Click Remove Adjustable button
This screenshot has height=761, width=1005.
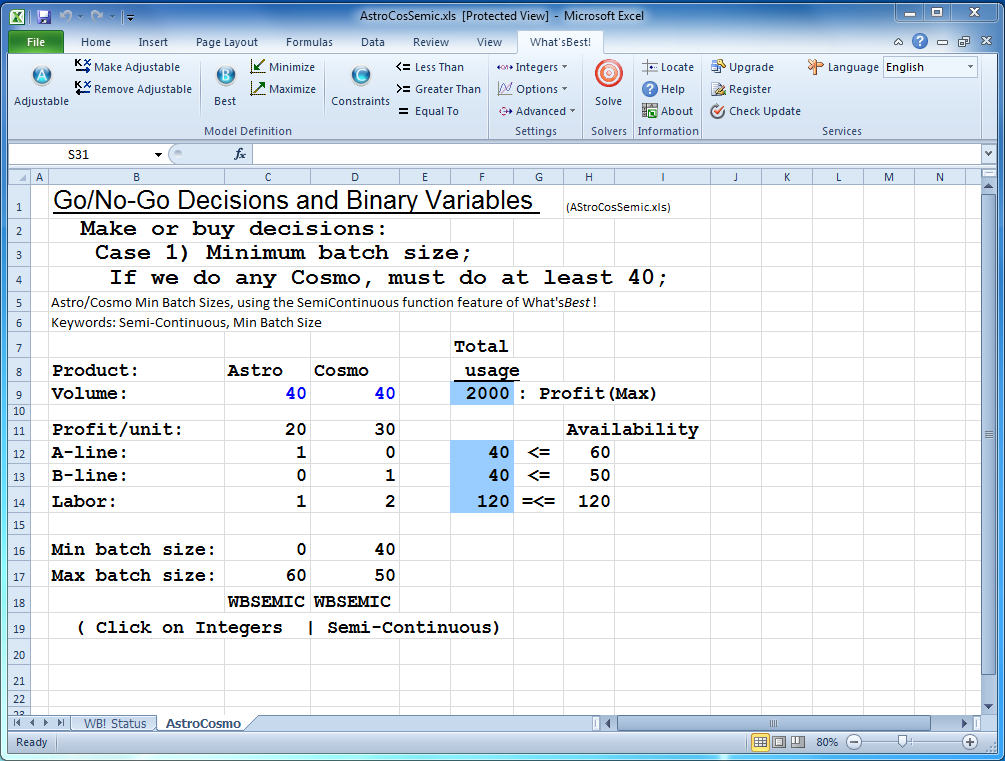pyautogui.click(x=133, y=89)
